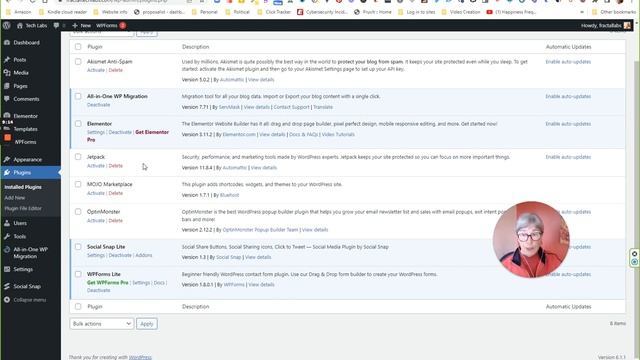Open Amazon bookmark in bookmarks bar
This screenshot has height=360, width=640.
[x=19, y=12]
